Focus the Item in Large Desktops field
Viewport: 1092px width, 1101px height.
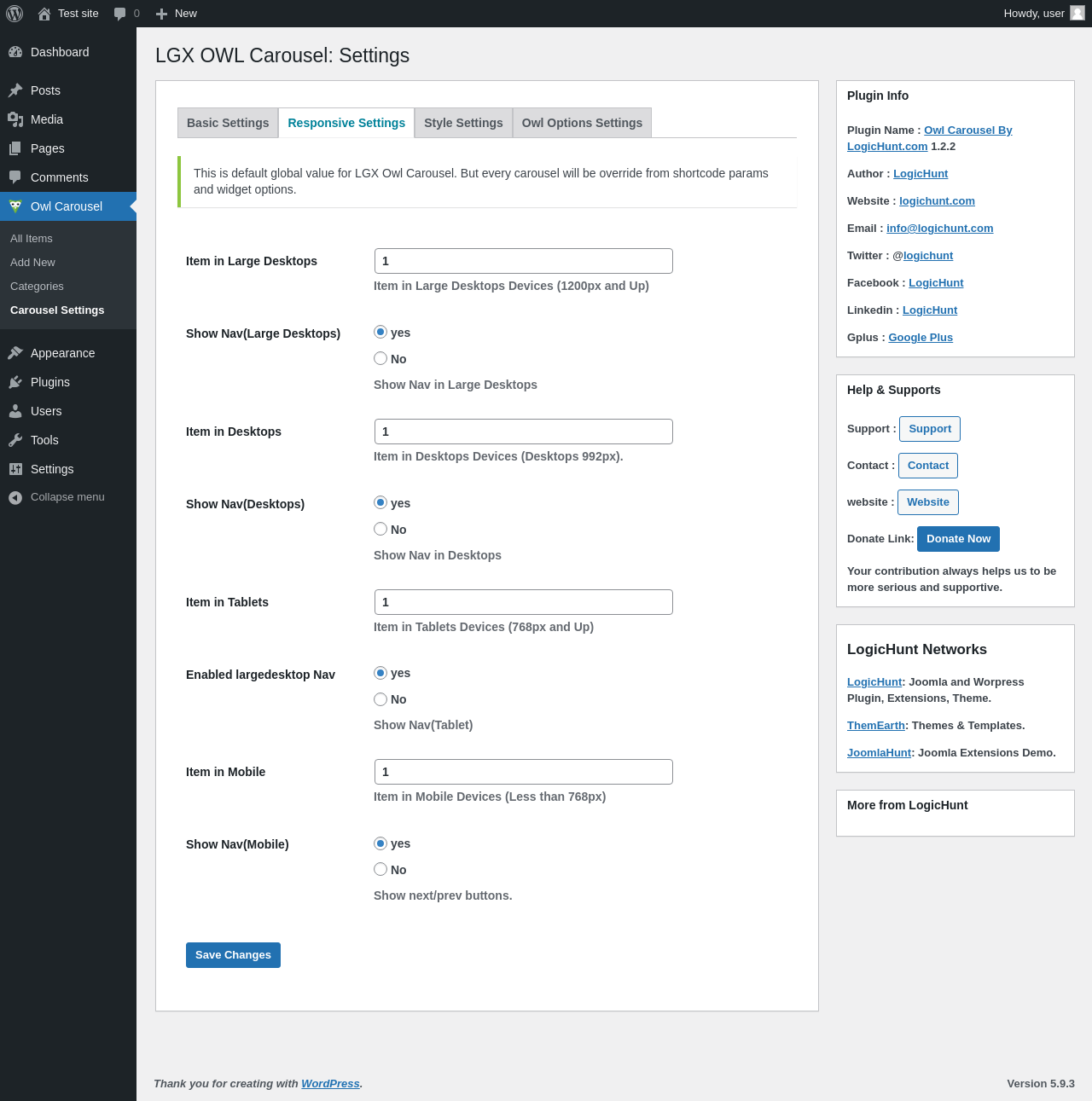[524, 261]
